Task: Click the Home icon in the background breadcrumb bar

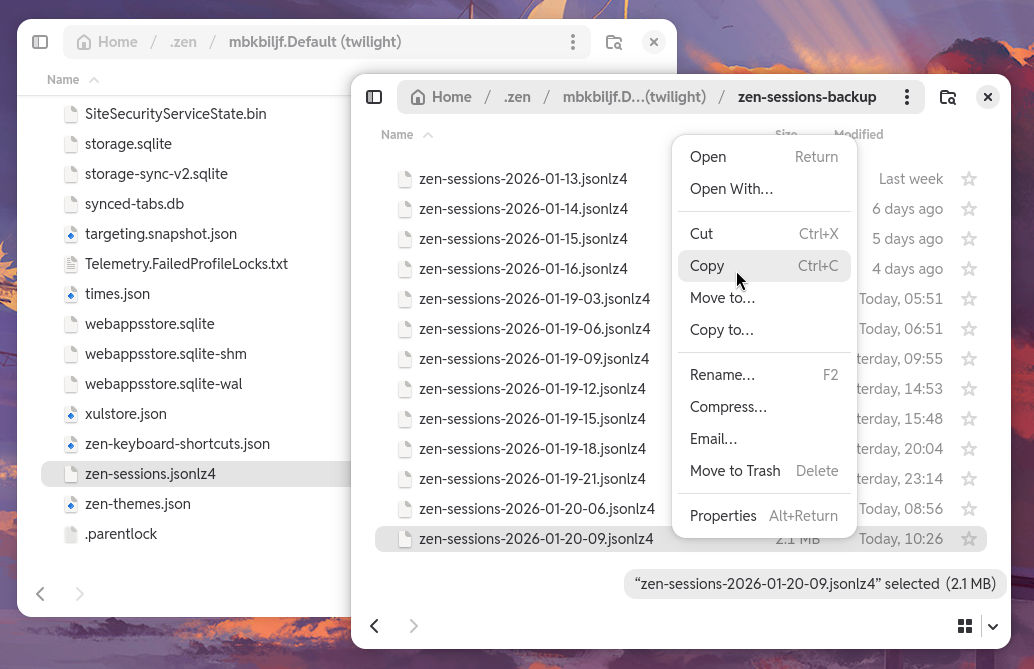Action: 85,42
